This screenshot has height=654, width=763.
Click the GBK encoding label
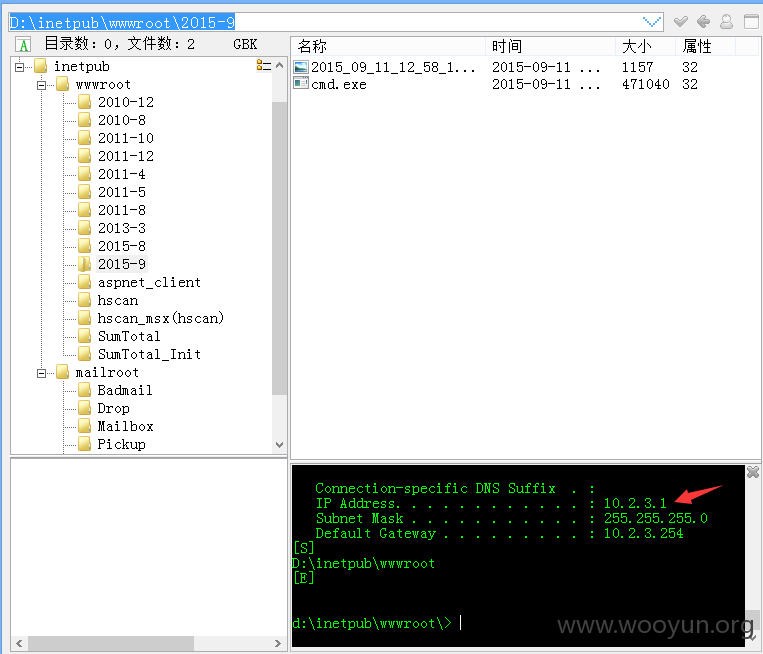pos(245,44)
